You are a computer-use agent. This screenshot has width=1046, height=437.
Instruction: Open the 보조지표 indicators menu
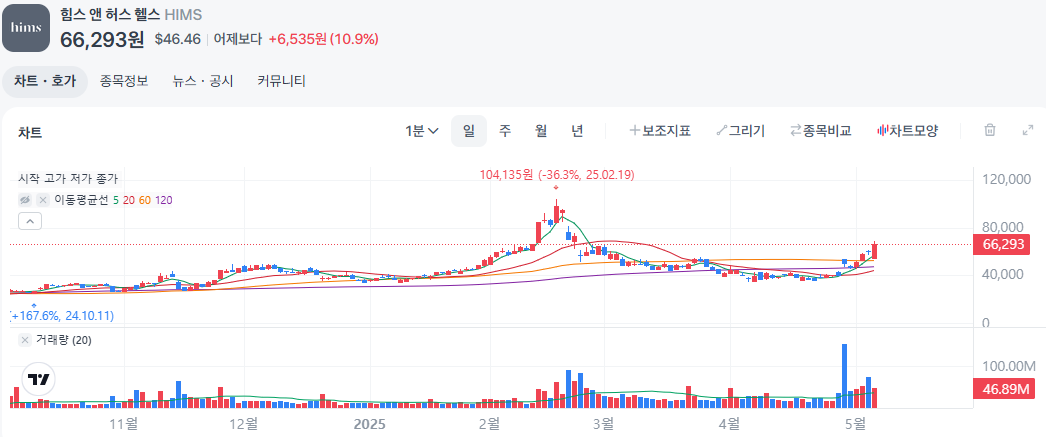click(x=660, y=131)
